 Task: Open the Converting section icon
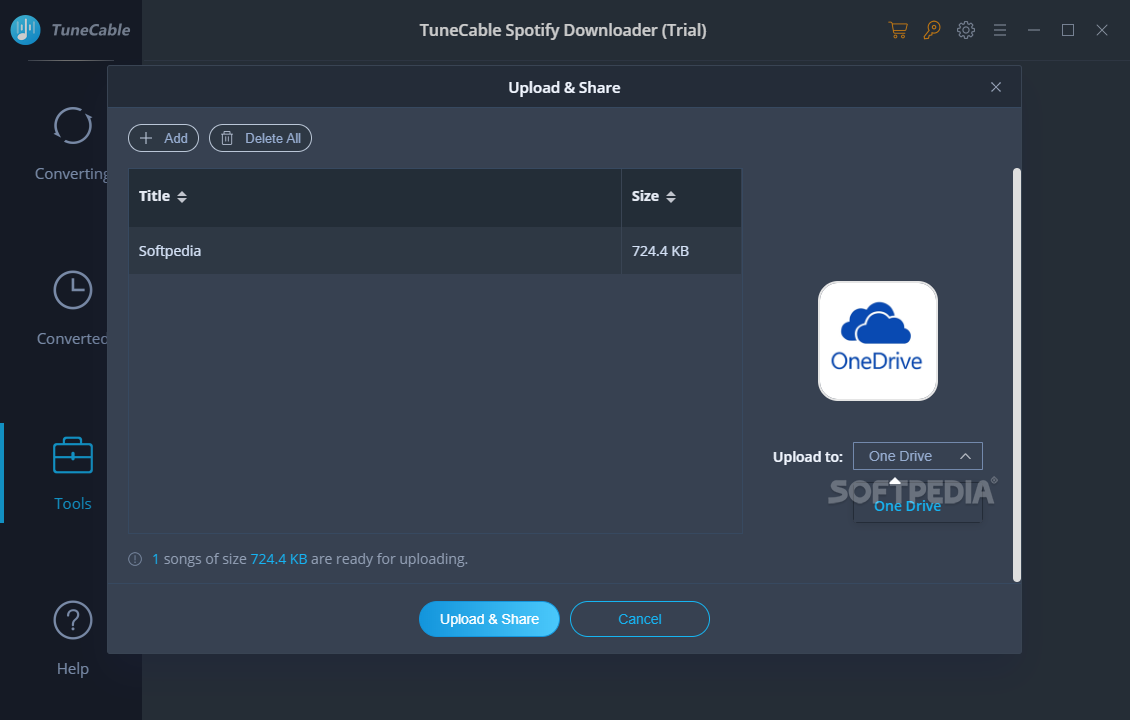point(73,126)
